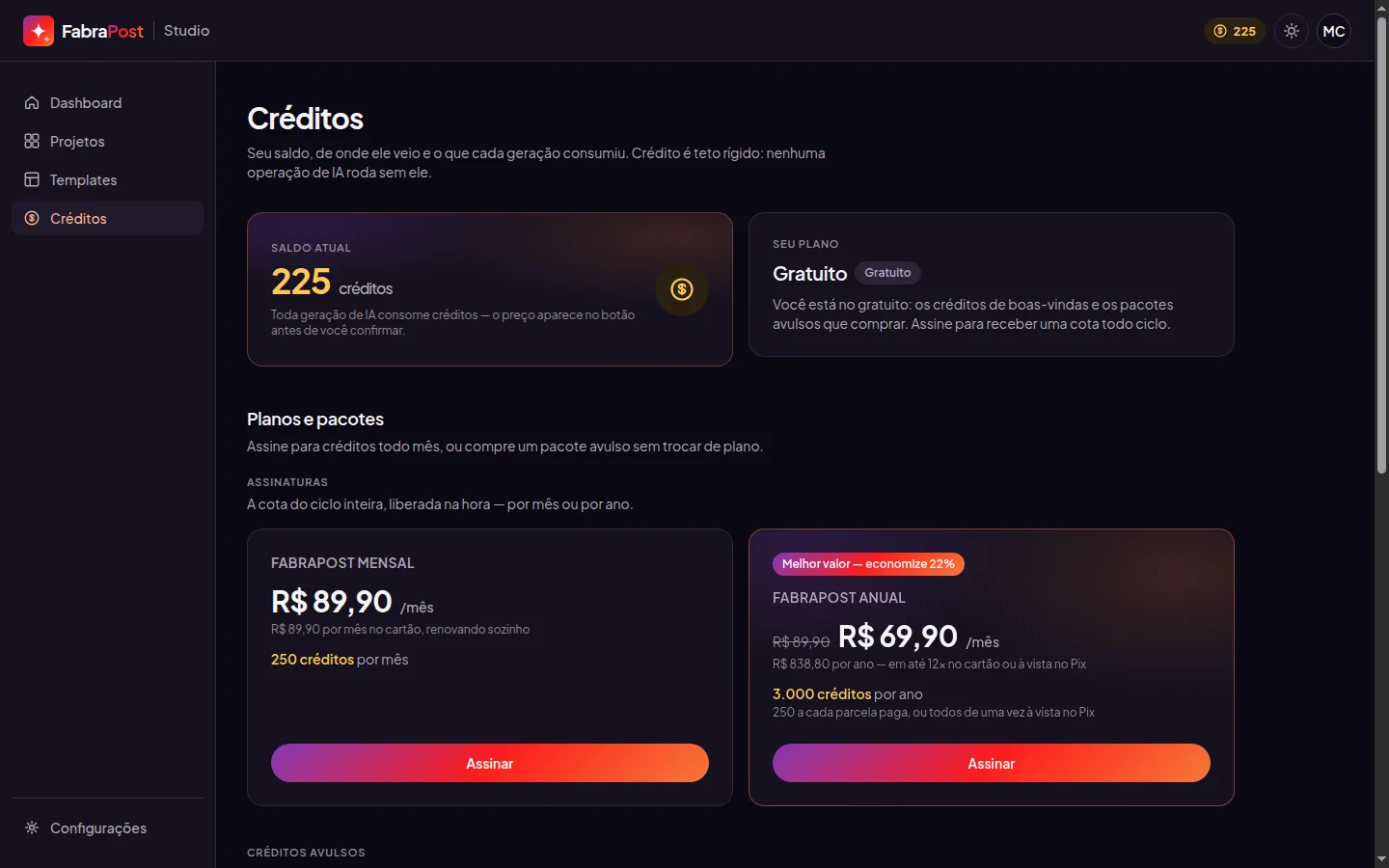Click the Configurações gear icon

click(32, 827)
